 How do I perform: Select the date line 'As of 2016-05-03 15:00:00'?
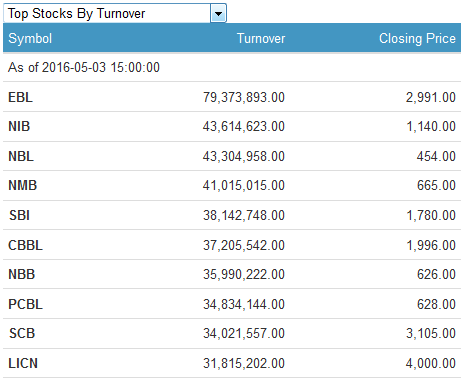[x=84, y=67]
